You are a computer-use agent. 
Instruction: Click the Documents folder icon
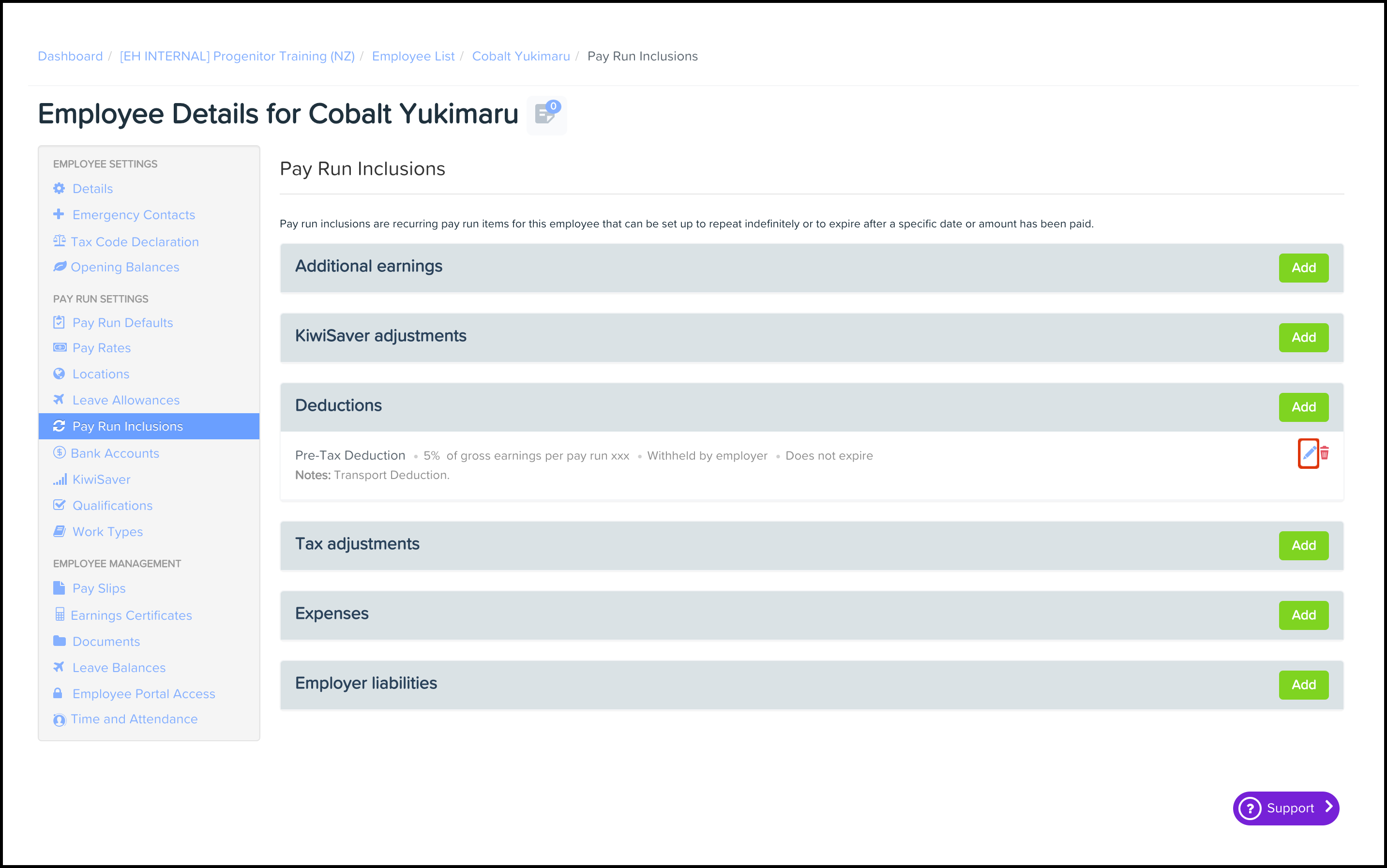tap(59, 641)
